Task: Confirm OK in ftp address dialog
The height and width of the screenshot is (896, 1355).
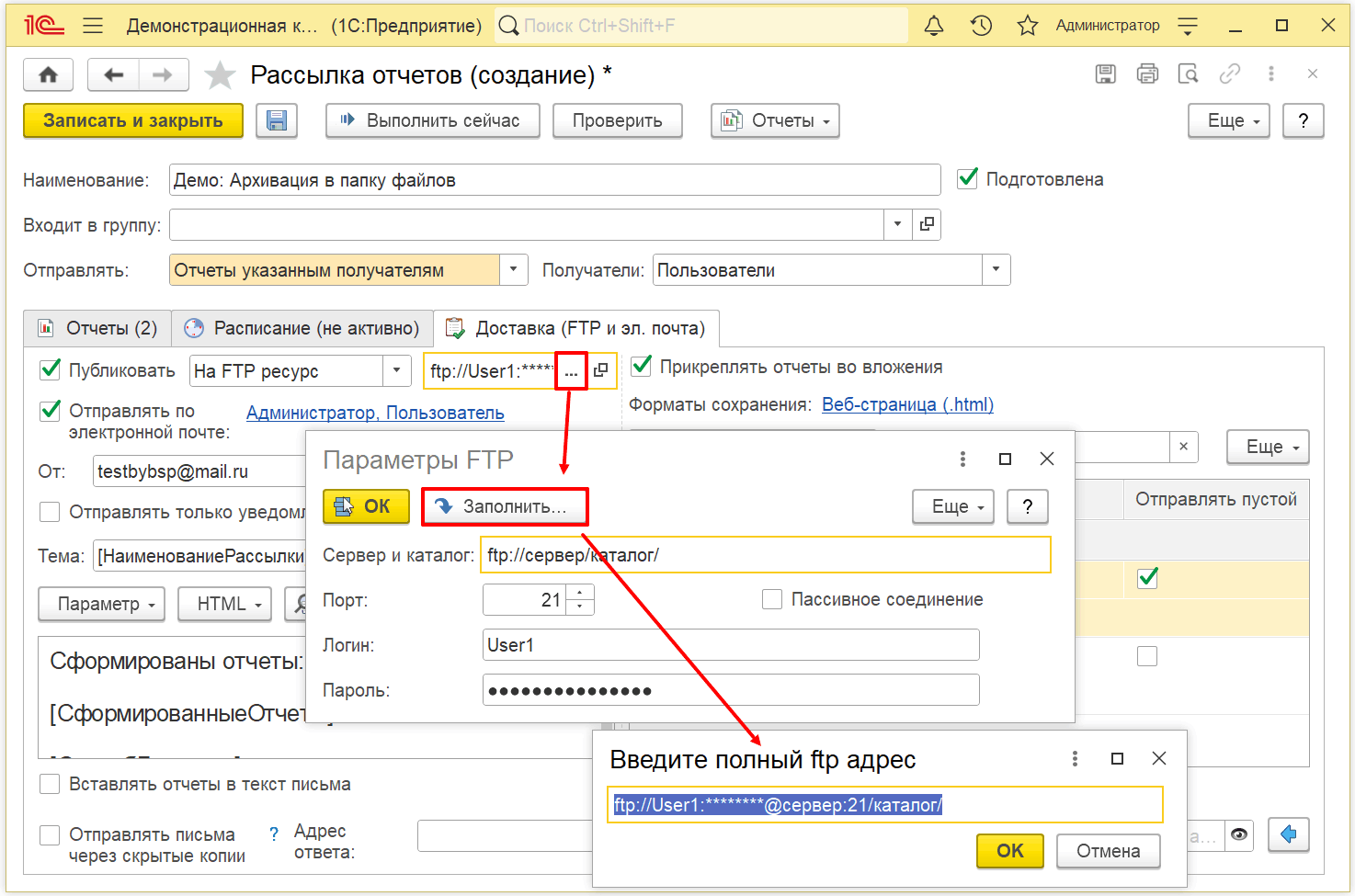Action: click(x=1010, y=851)
